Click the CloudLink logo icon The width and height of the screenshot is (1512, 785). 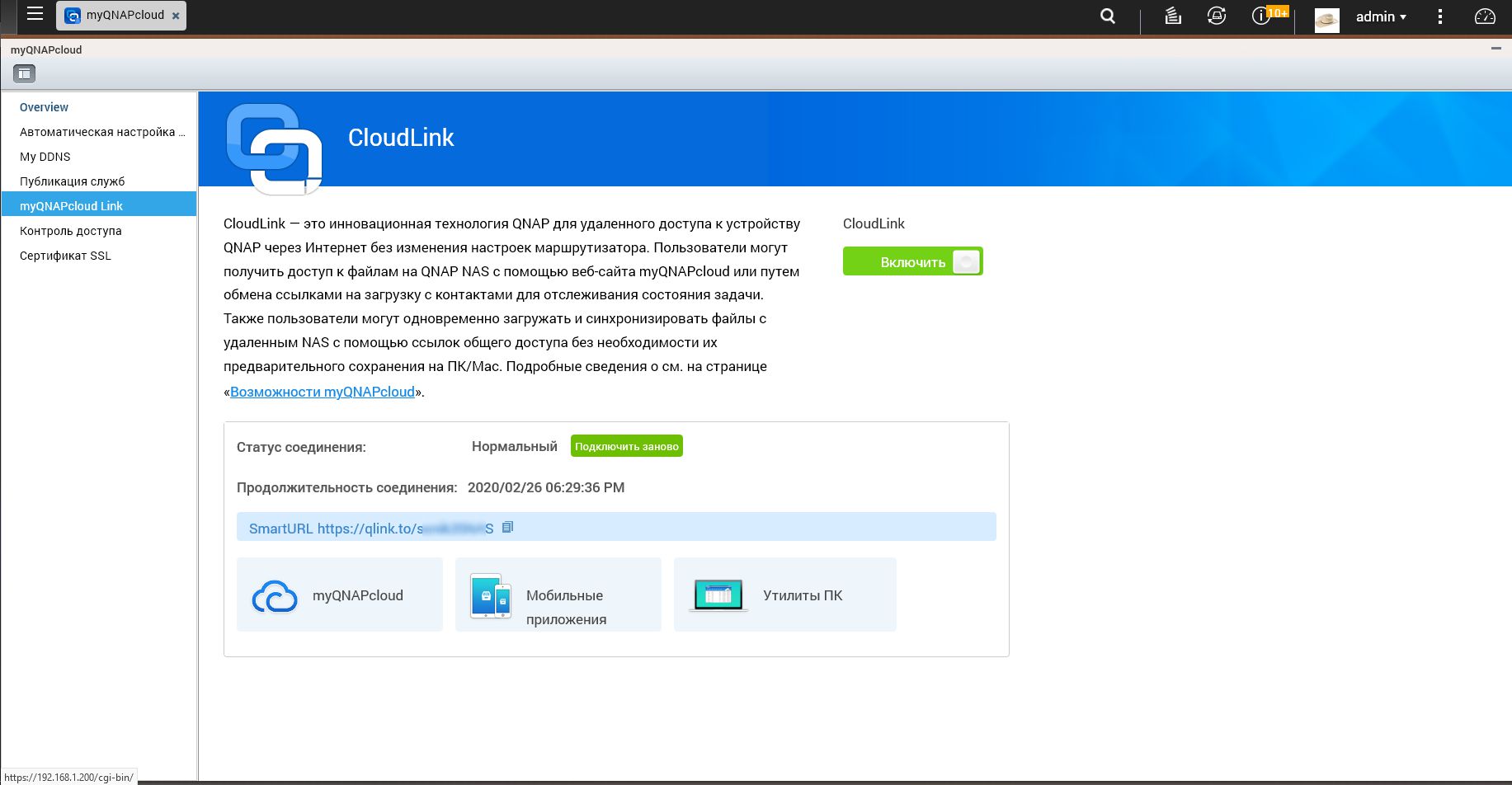click(x=274, y=148)
